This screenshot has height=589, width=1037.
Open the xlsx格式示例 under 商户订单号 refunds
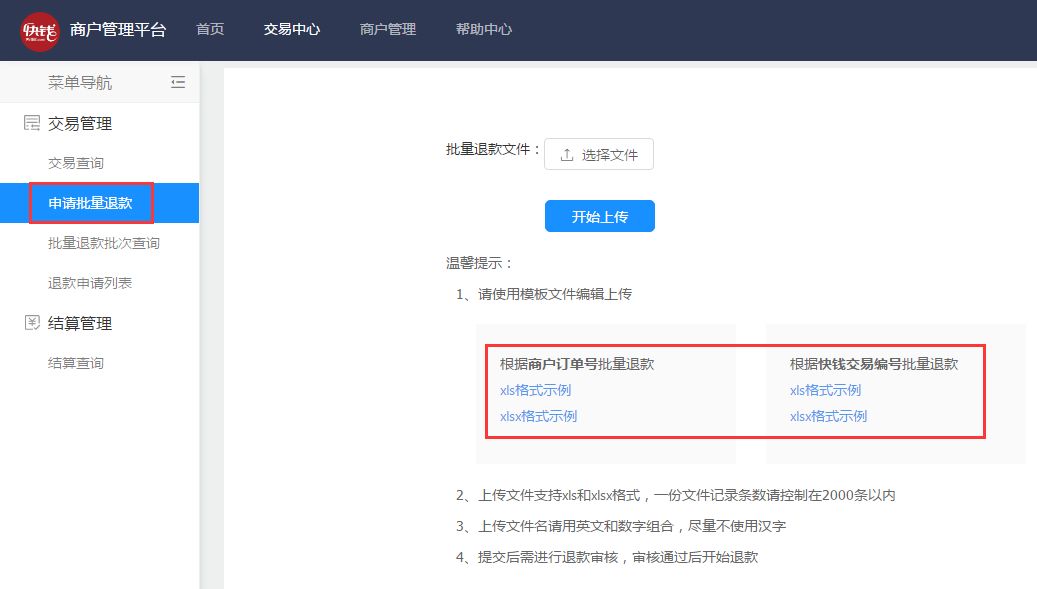click(541, 416)
